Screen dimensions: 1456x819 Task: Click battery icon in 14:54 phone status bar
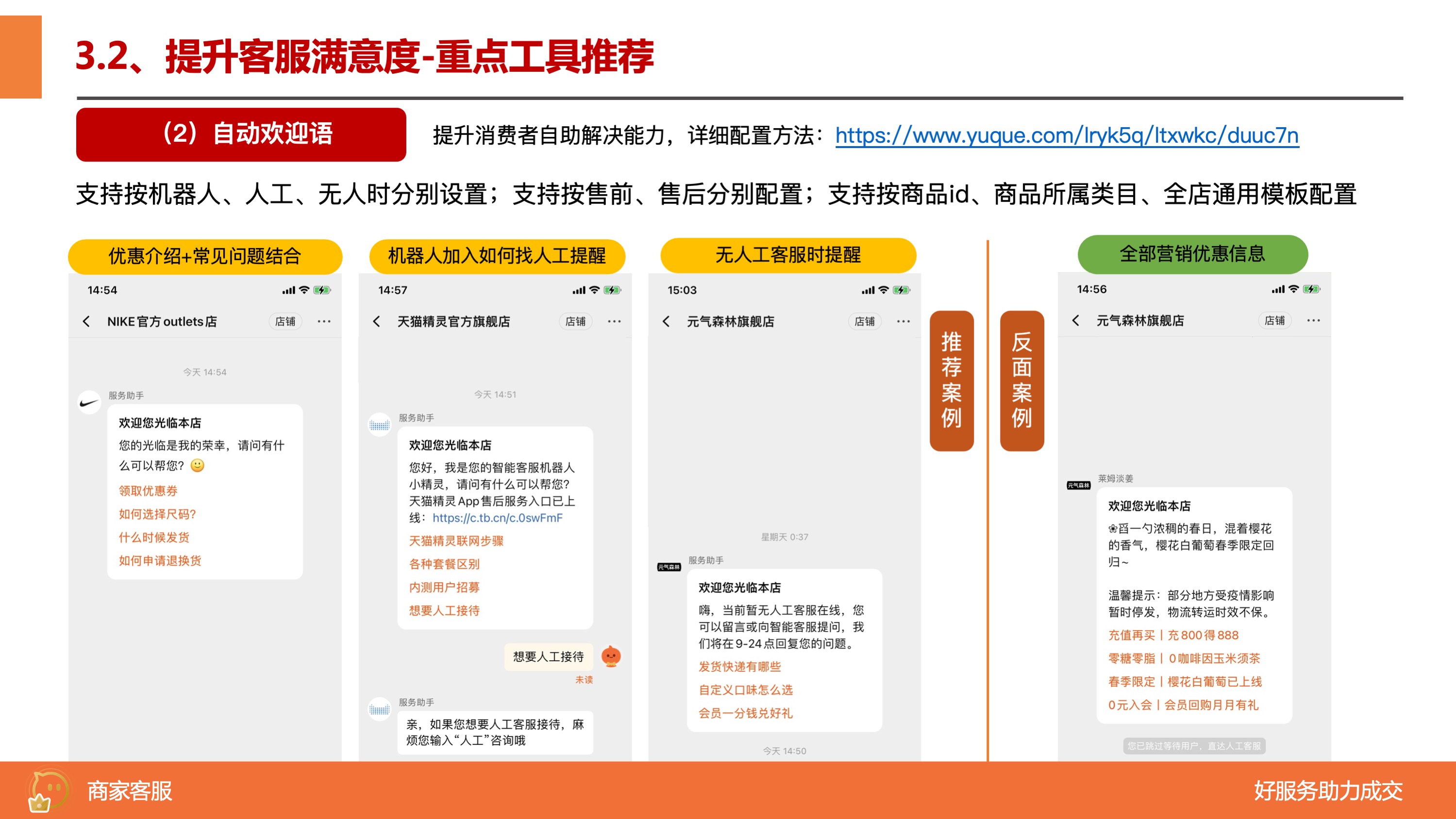point(322,290)
